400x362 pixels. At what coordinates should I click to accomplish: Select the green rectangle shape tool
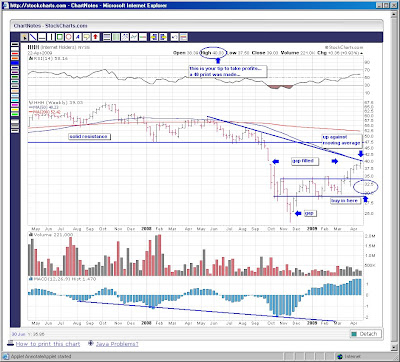point(60,37)
